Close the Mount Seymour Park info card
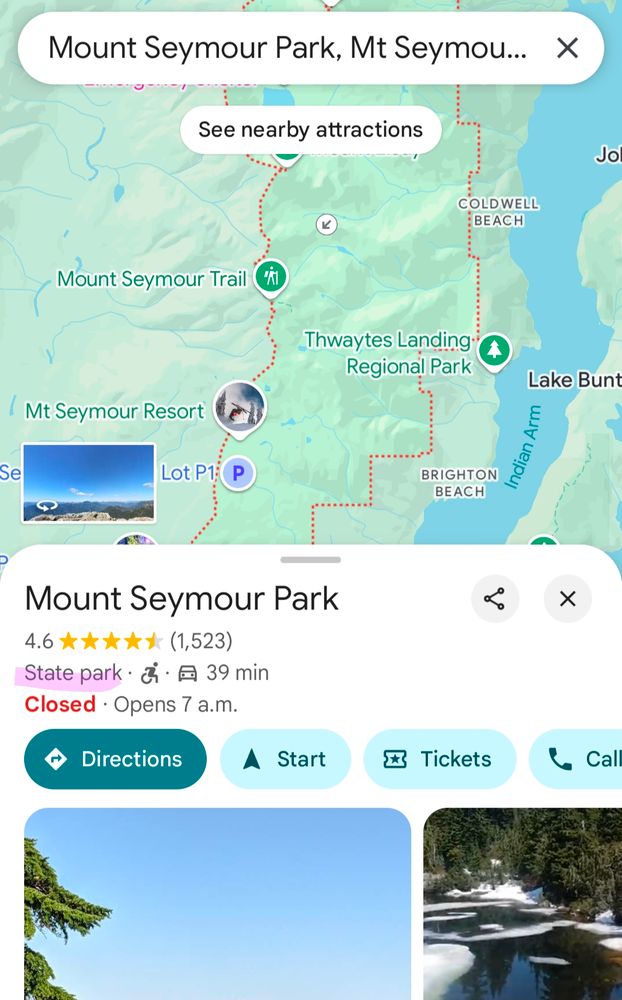The image size is (622, 1000). [567, 599]
